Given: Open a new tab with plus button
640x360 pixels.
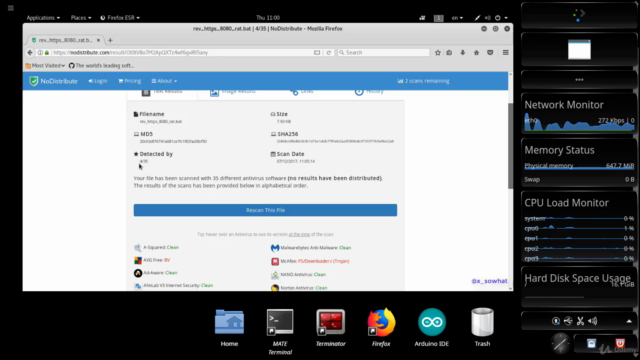Looking at the screenshot, I should pos(110,40).
